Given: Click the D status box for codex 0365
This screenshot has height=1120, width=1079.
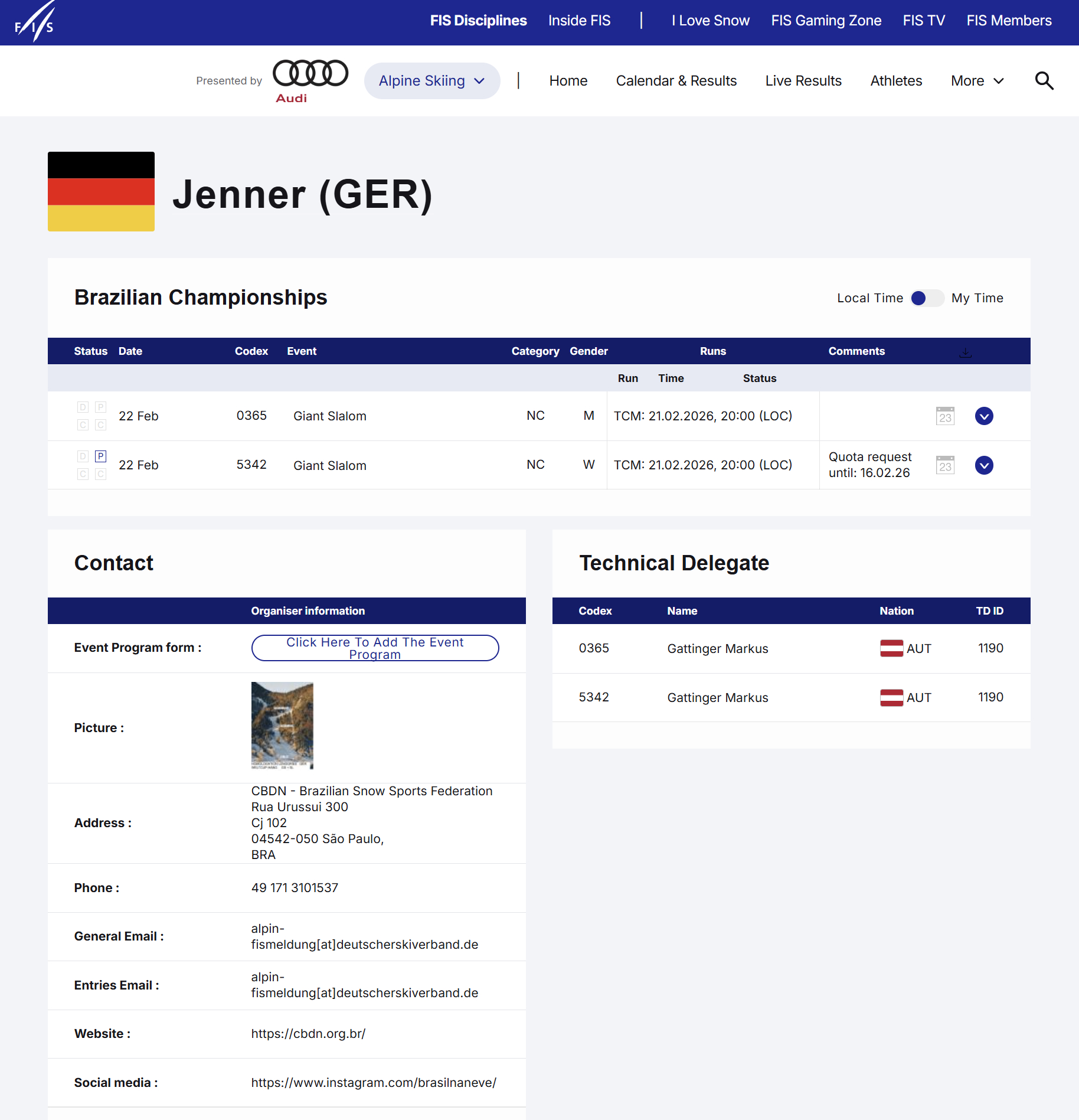Looking at the screenshot, I should click(83, 407).
